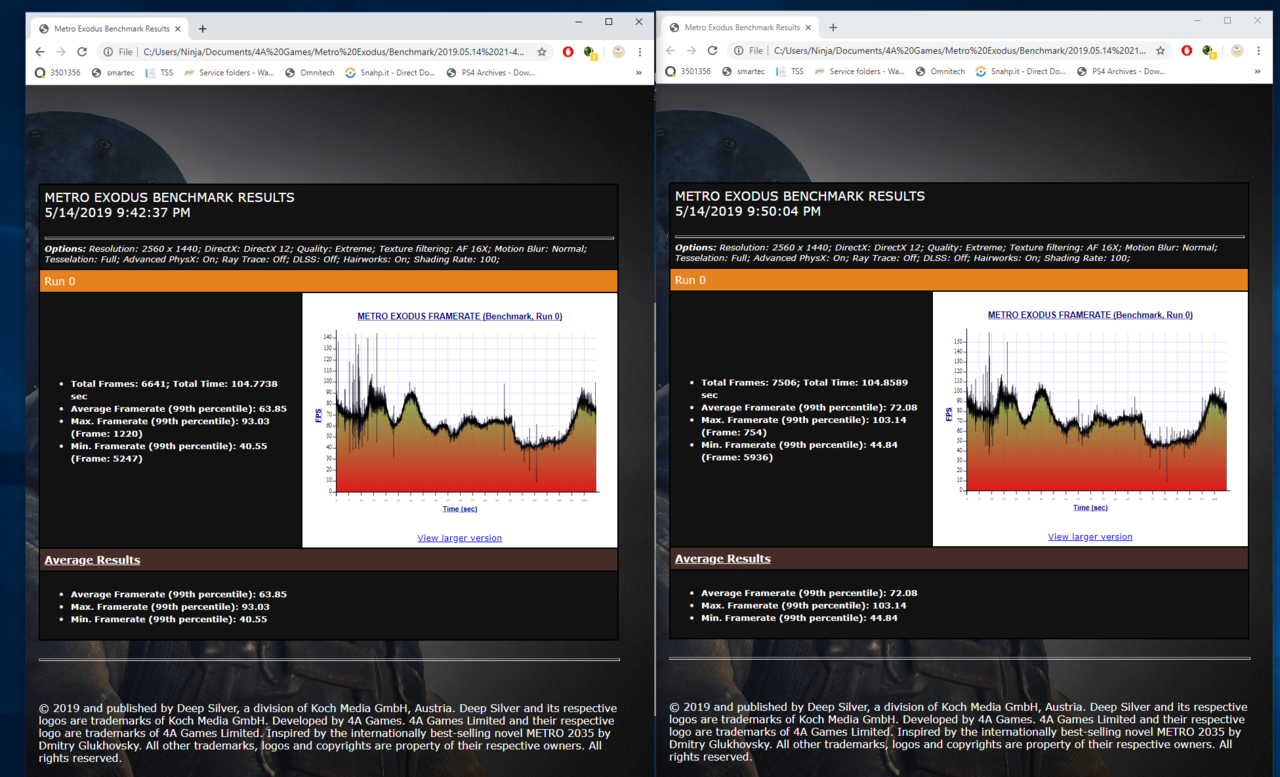Open profile avatar in right browser window

point(1237,50)
